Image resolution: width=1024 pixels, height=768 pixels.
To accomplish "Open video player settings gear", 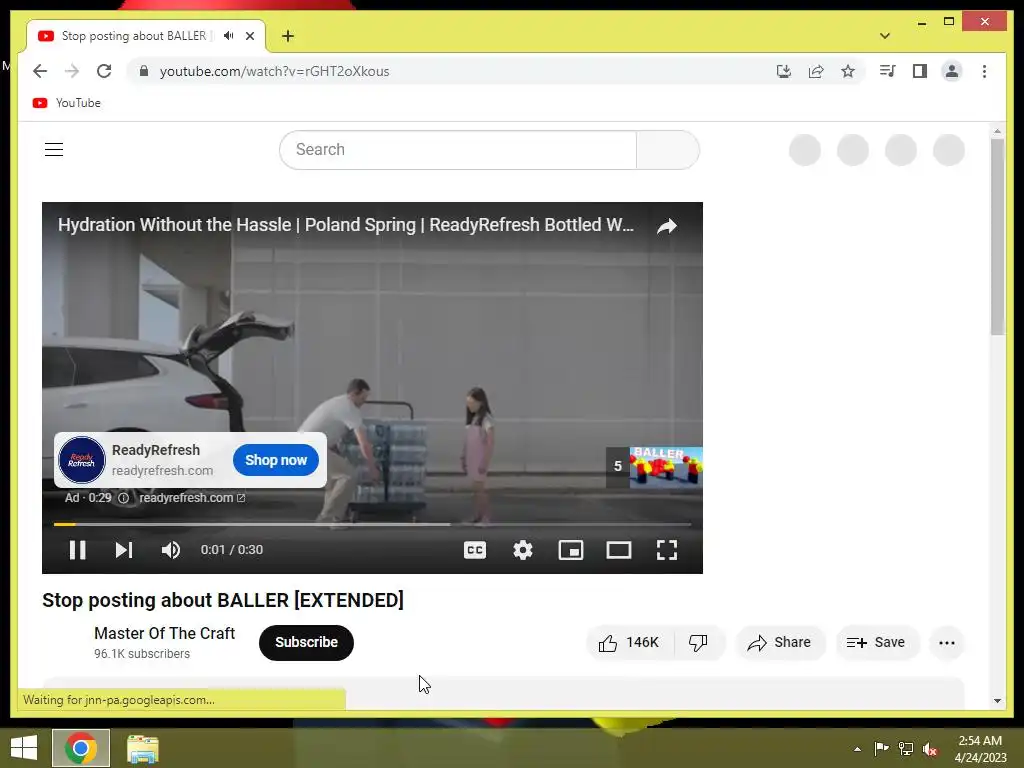I will (522, 550).
